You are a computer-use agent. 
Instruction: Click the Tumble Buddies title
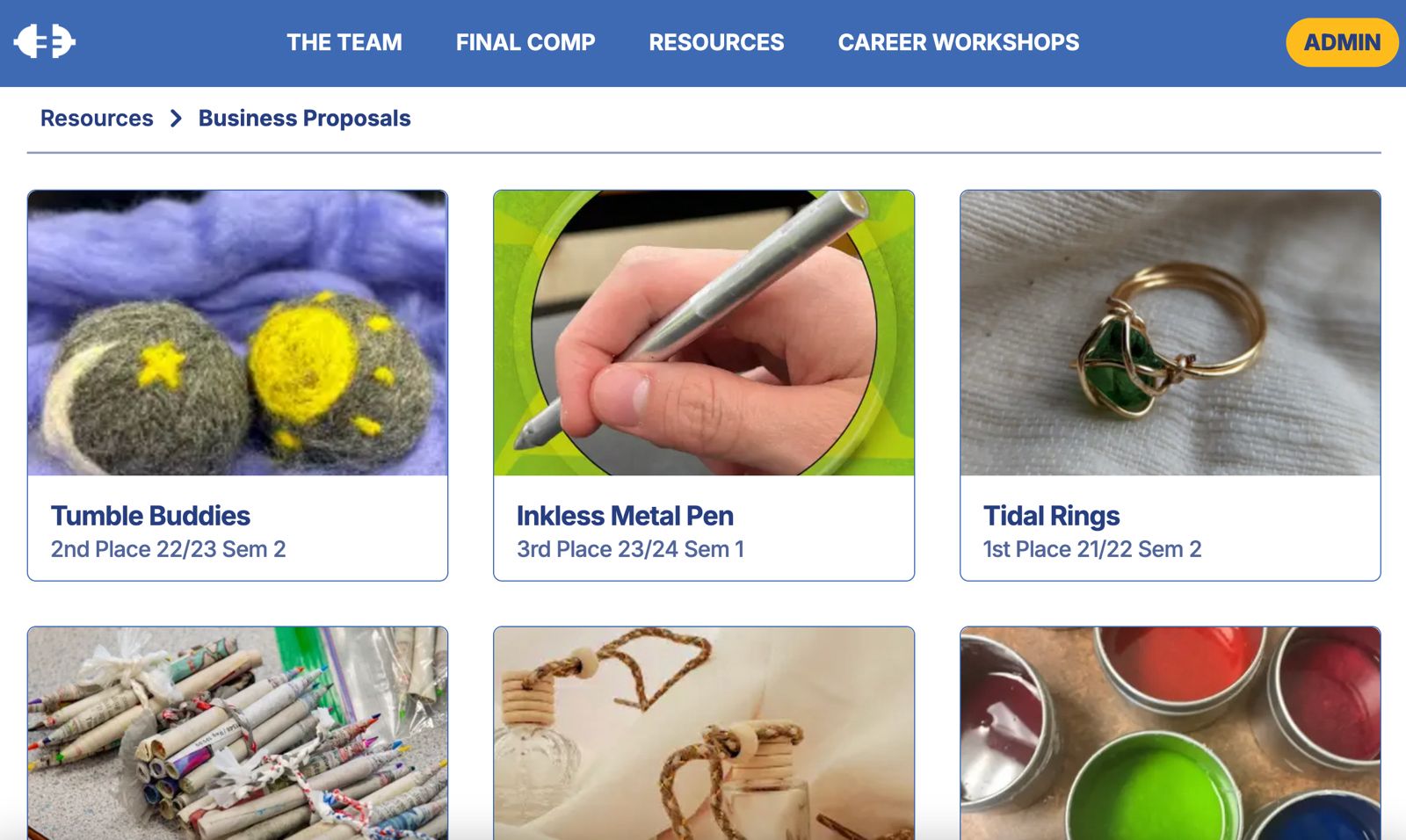click(x=150, y=516)
